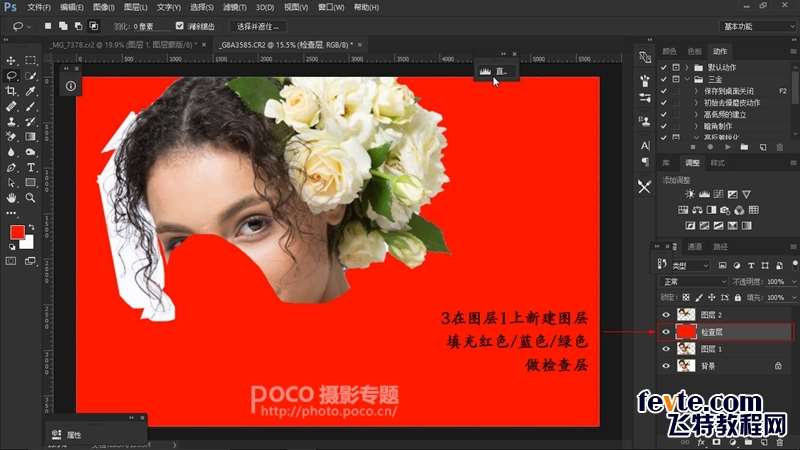
Task: Open the 窗口(W) menu
Action: tap(331, 8)
